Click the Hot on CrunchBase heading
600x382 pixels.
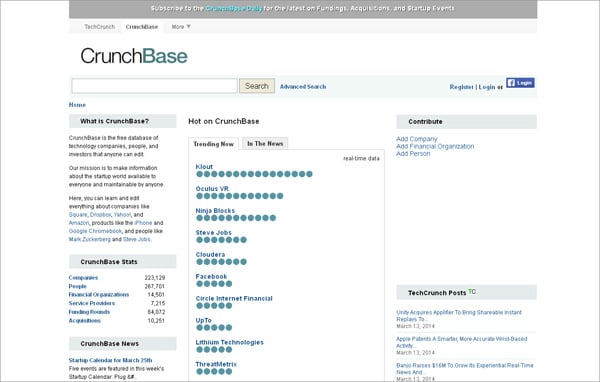(224, 121)
